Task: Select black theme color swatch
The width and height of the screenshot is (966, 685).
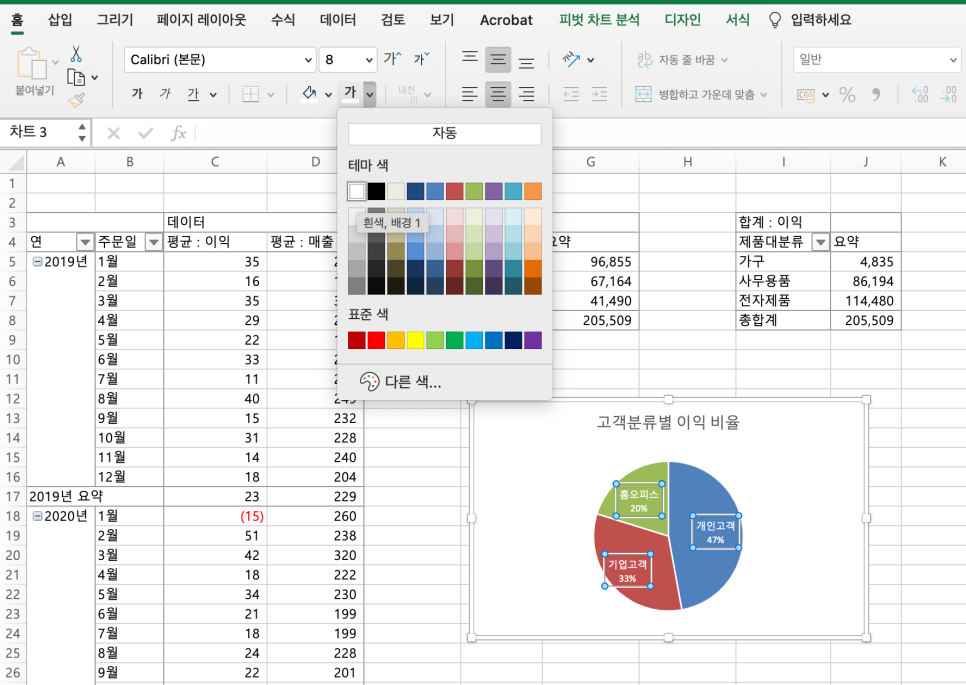Action: pos(376,191)
